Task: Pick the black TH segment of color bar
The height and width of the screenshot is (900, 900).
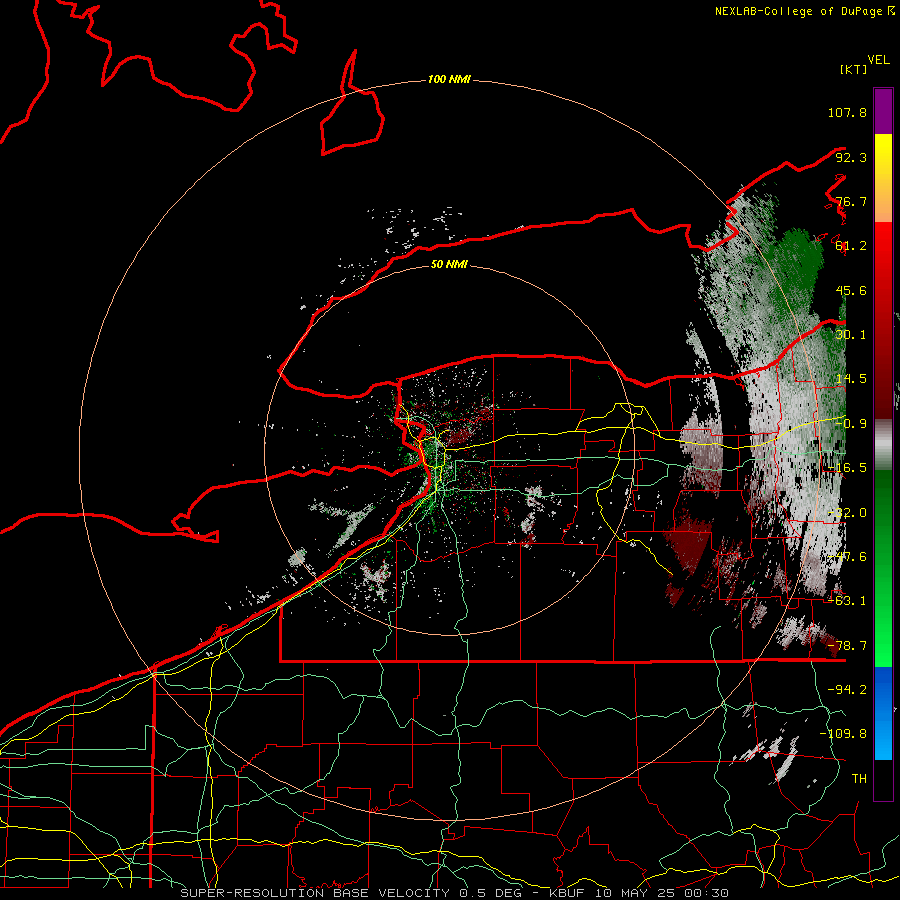Action: 883,779
